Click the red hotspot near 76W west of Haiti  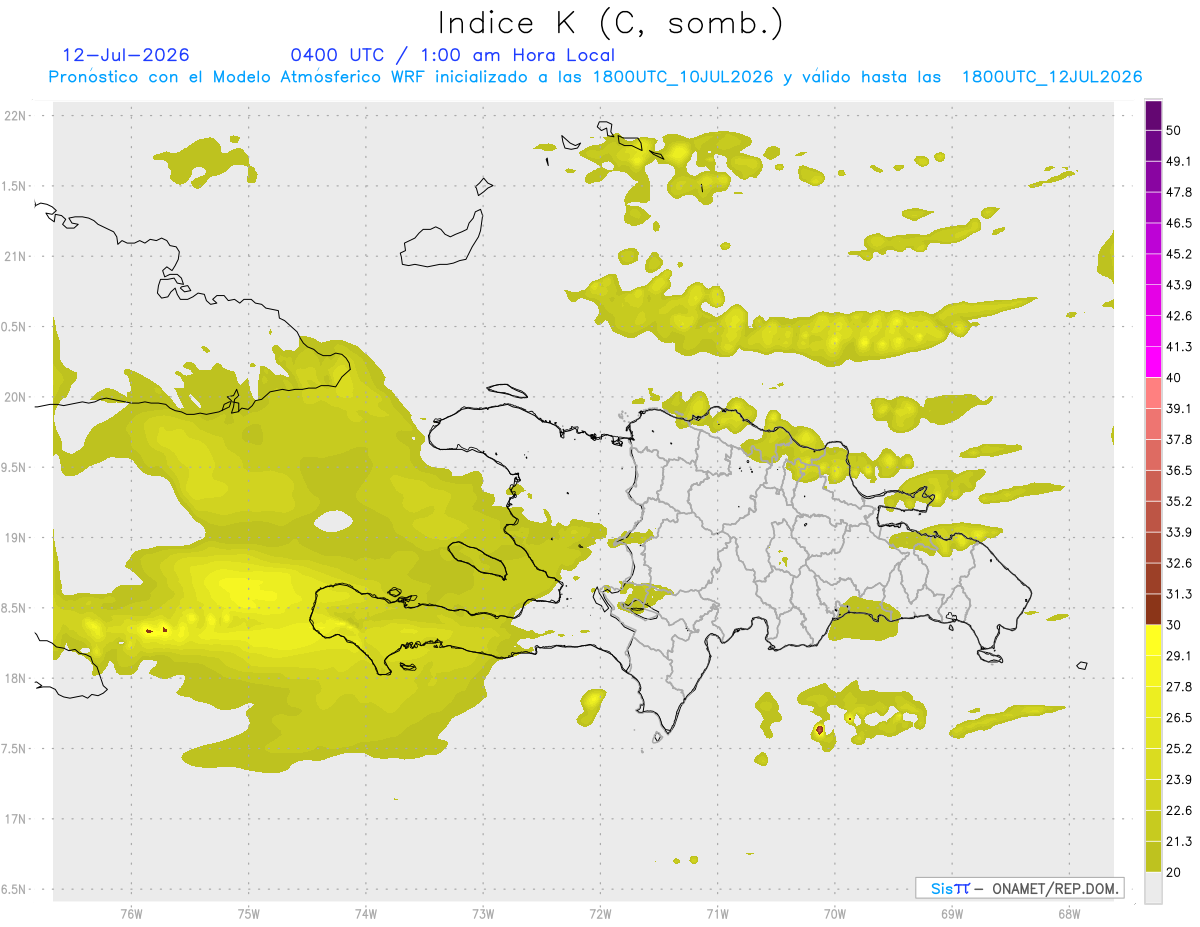(149, 630)
